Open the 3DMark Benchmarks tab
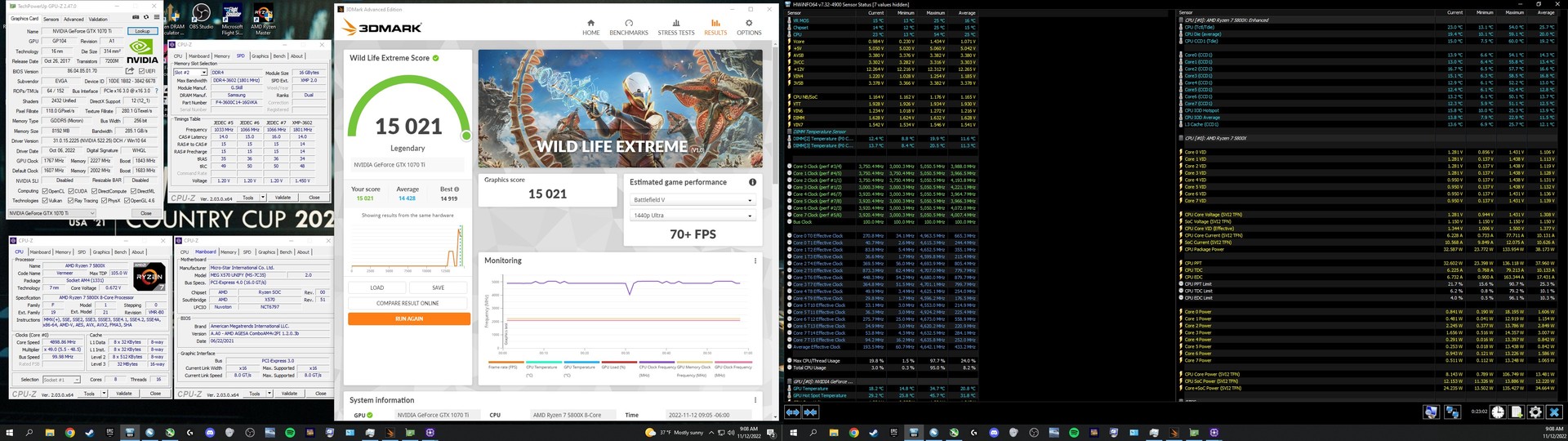Screen dimensions: 1568x441 628,27
